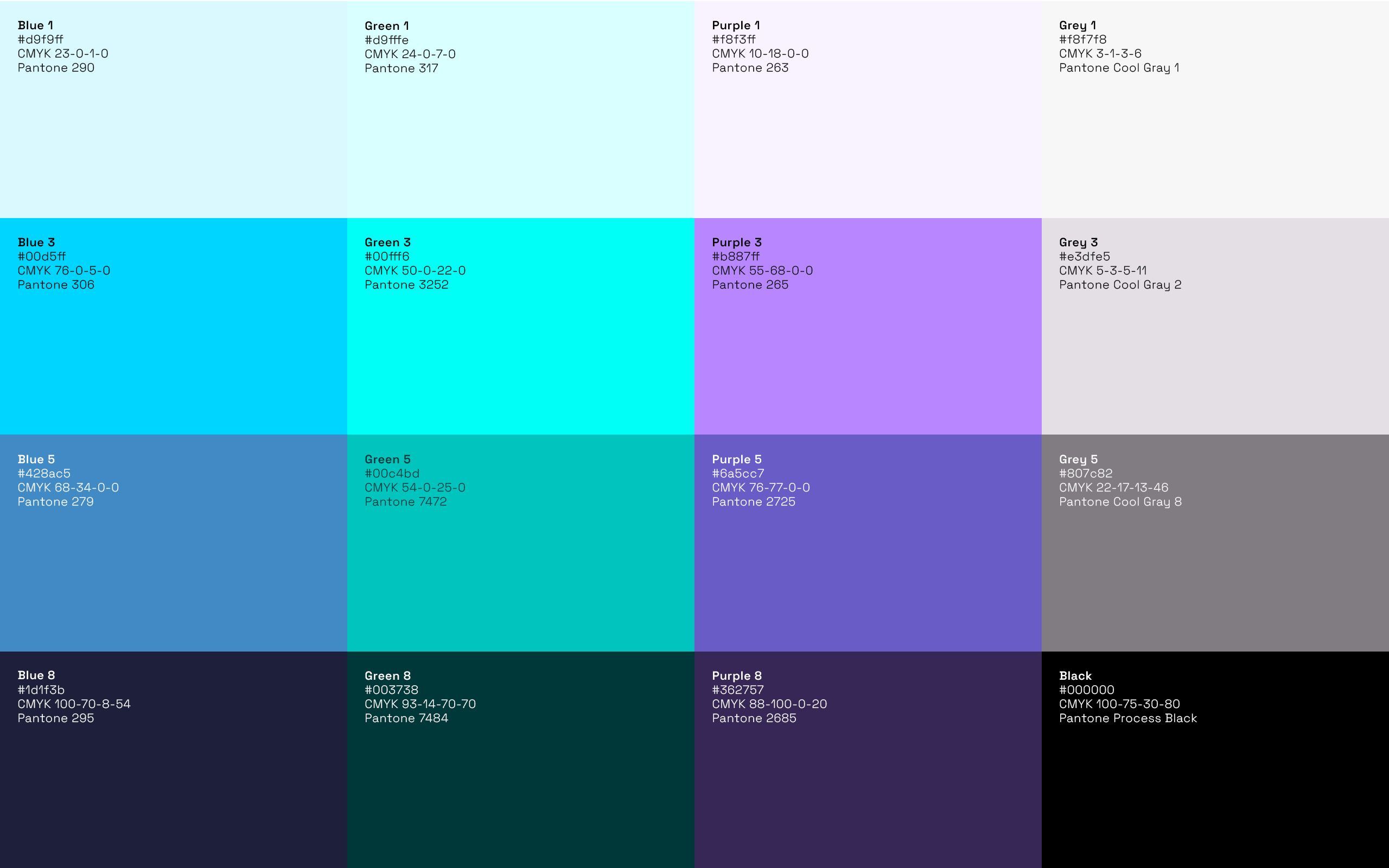Select hex code #b887ff

pyautogui.click(x=735, y=257)
